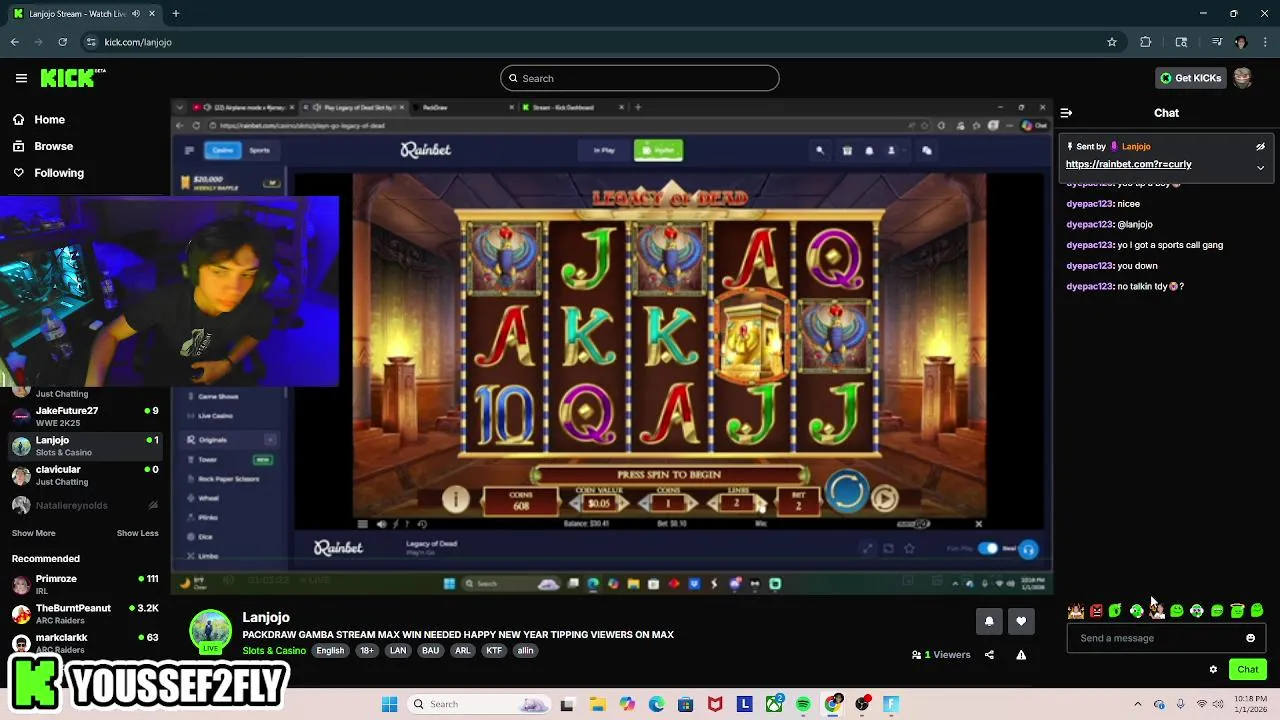
Task: Bookmark this tab star icon
Action: point(1111,42)
